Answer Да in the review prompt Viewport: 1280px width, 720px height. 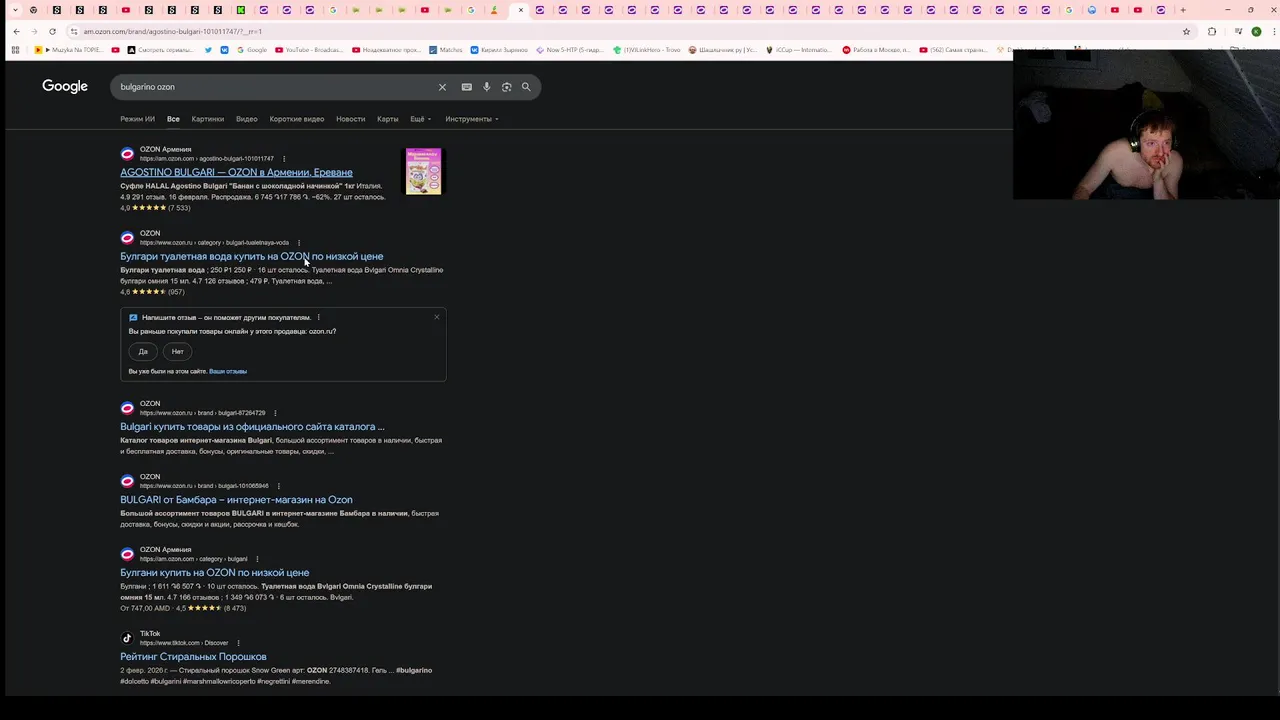click(143, 351)
